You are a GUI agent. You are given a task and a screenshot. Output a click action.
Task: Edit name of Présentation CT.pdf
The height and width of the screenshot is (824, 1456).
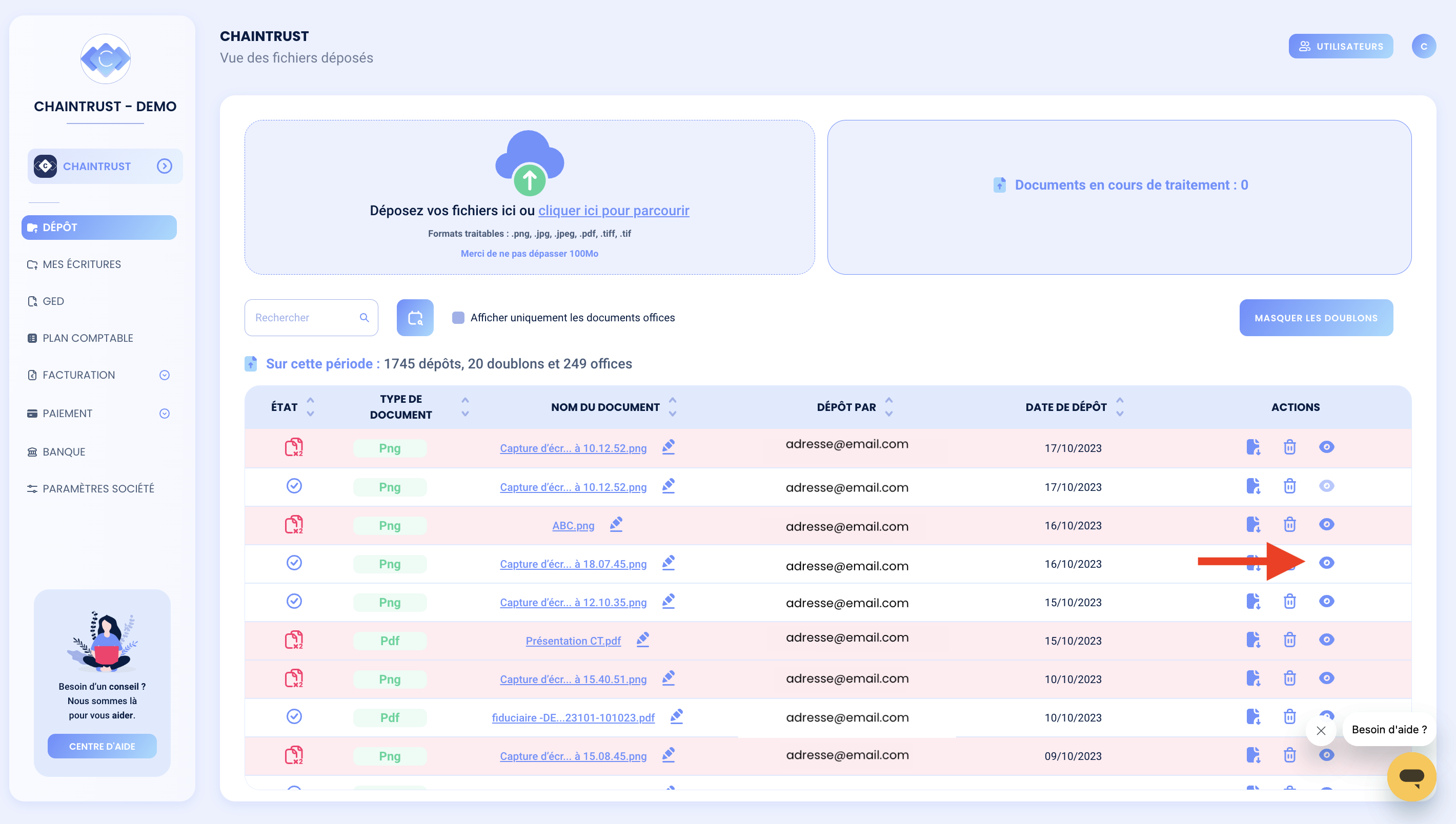[642, 640]
